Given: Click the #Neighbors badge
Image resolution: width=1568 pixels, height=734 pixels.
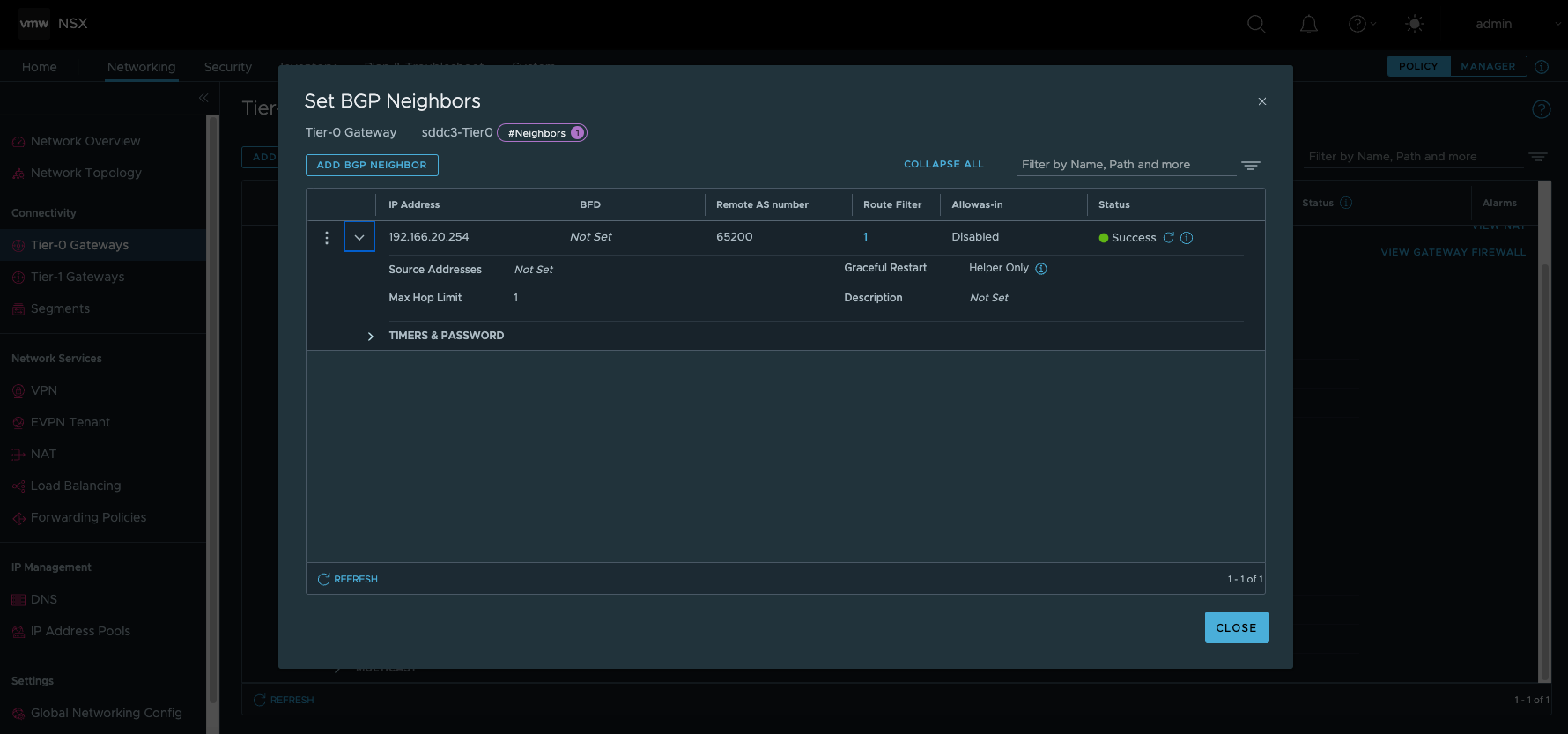Looking at the screenshot, I should 542,133.
